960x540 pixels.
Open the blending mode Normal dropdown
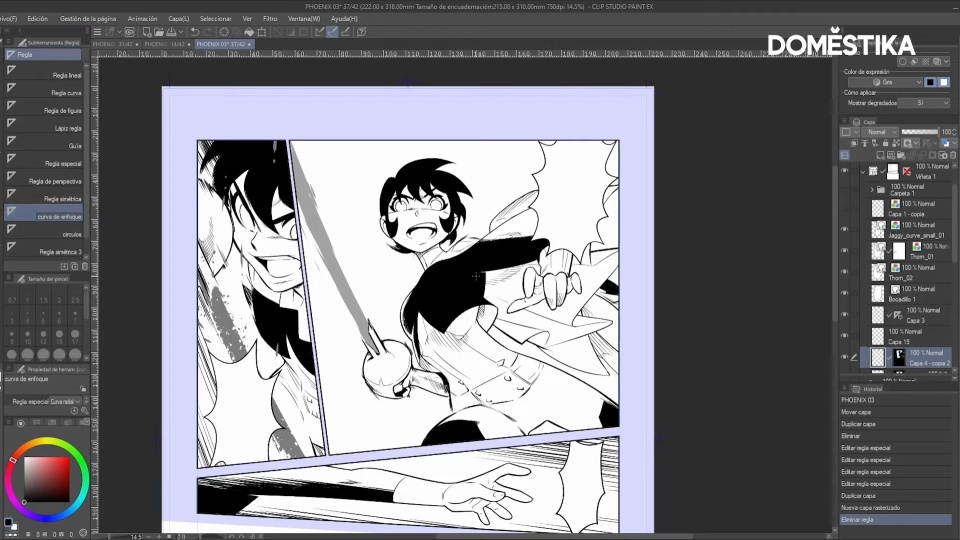point(880,132)
